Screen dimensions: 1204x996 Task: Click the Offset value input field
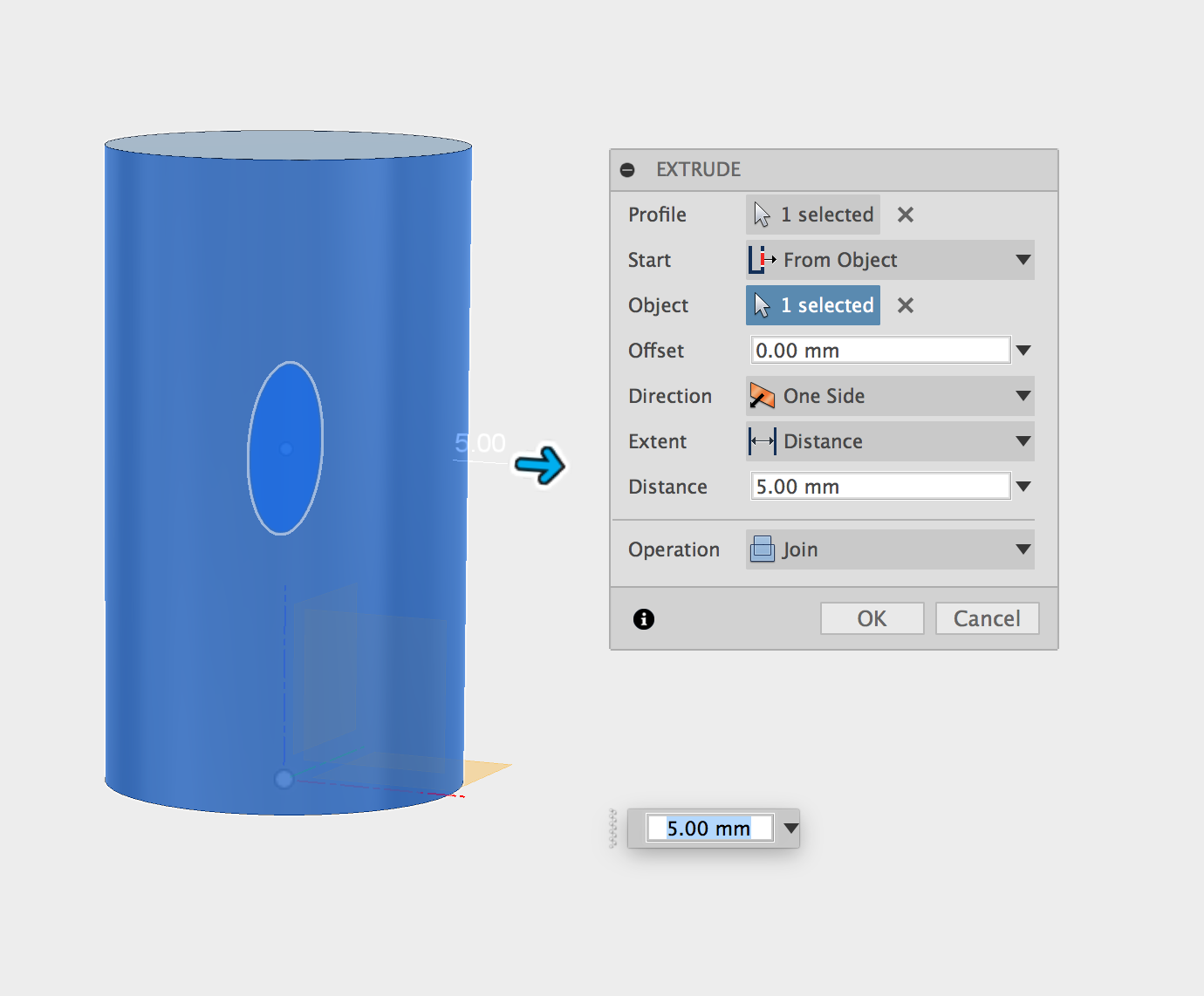click(879, 351)
